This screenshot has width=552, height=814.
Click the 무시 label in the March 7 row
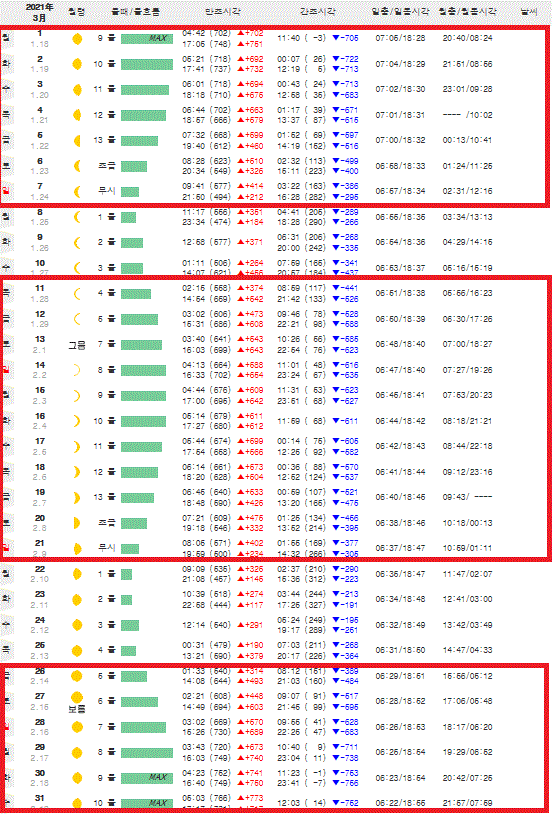[x=107, y=192]
